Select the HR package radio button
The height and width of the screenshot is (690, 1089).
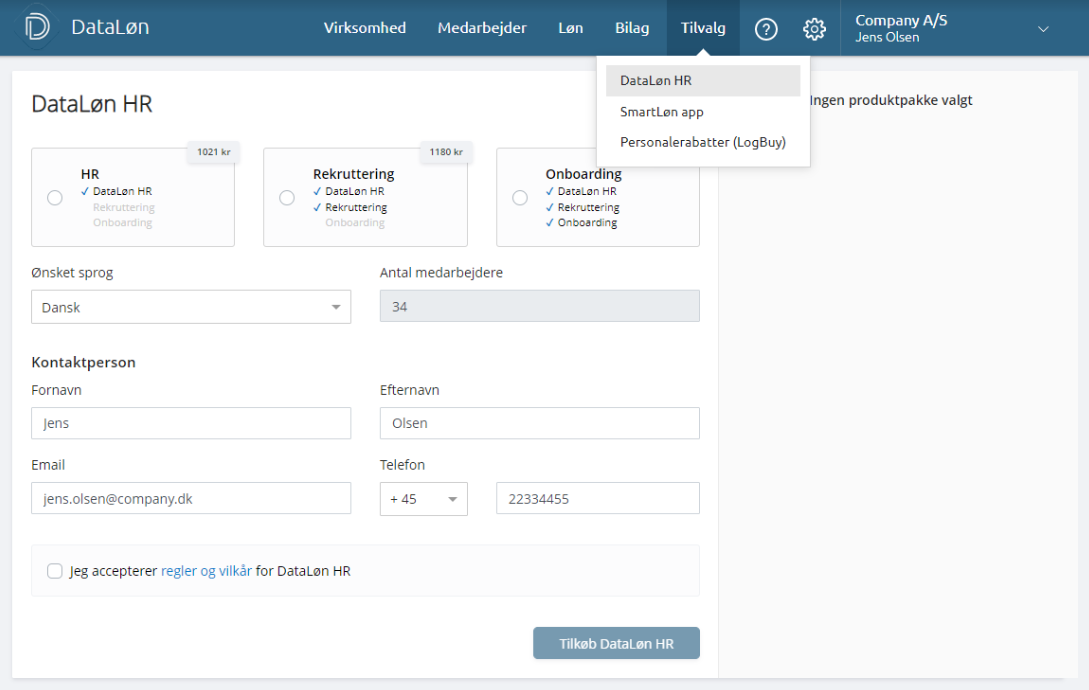pyautogui.click(x=55, y=198)
